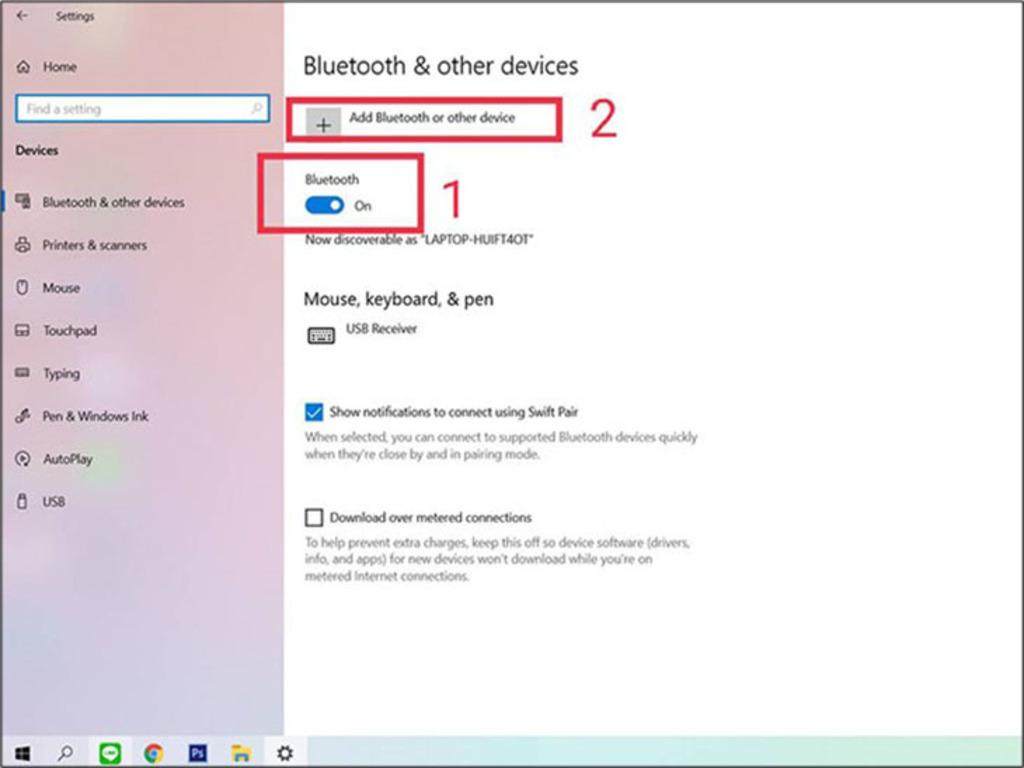The image size is (1024, 768).
Task: Click Add Bluetooth or other device
Action: click(x=431, y=118)
